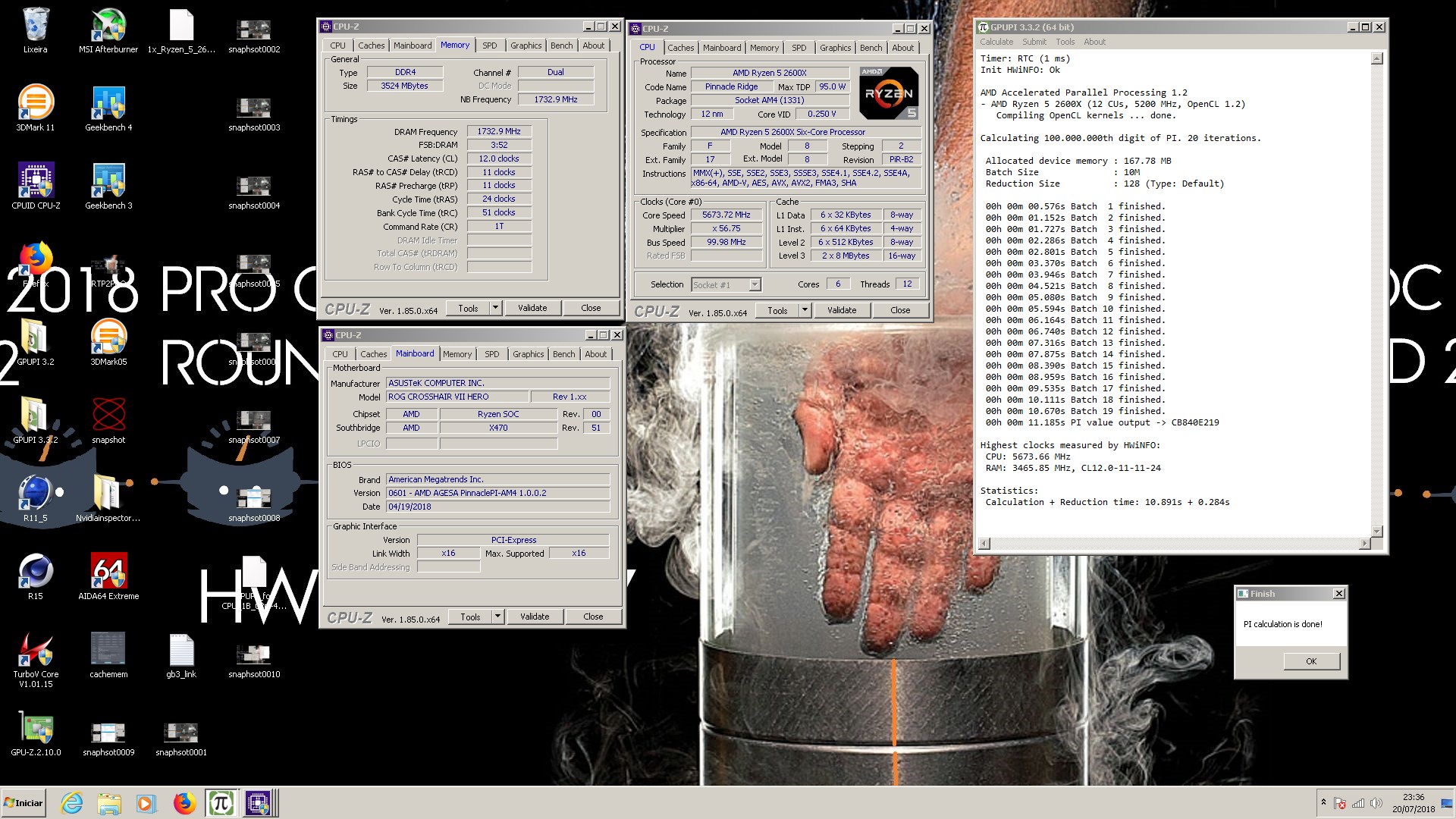Viewport: 1456px width, 819px height.
Task: Click show desktop button at taskbar end
Action: (1446, 803)
